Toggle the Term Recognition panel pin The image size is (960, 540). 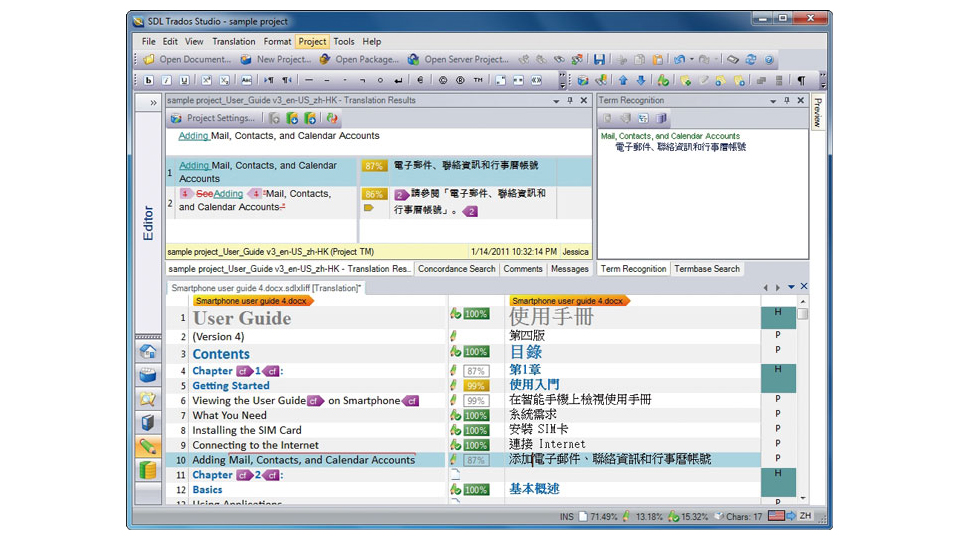point(787,100)
